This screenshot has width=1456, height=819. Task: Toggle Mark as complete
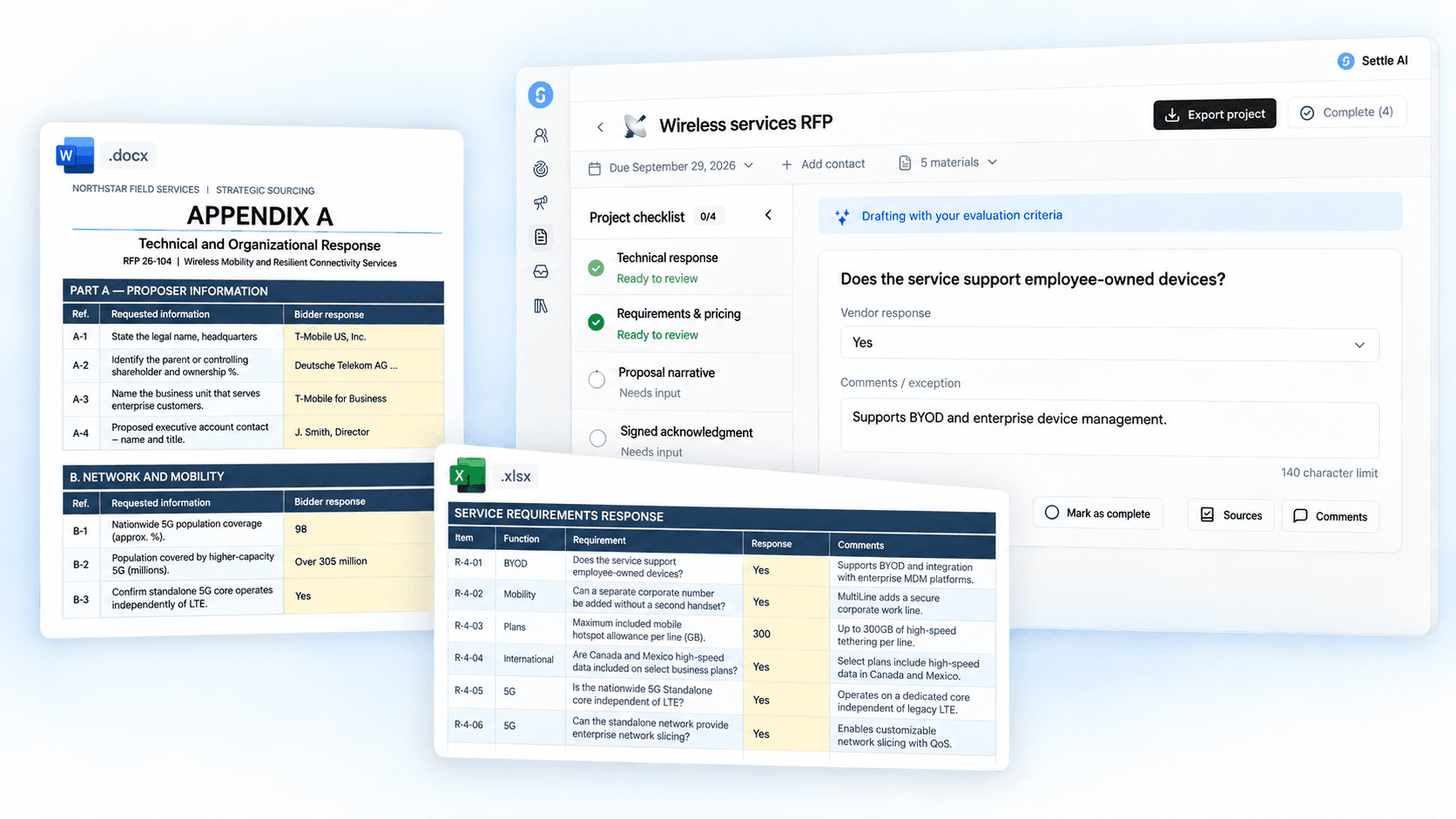click(x=1097, y=513)
